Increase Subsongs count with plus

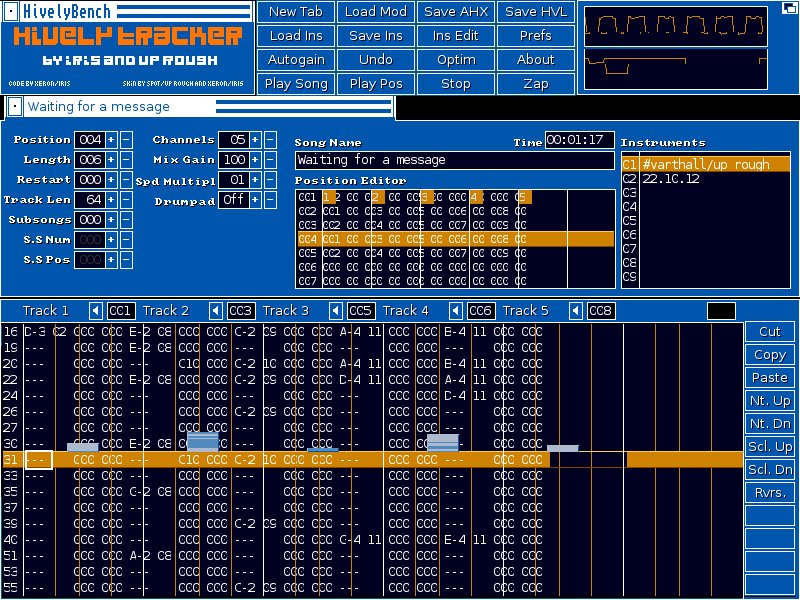tap(111, 219)
